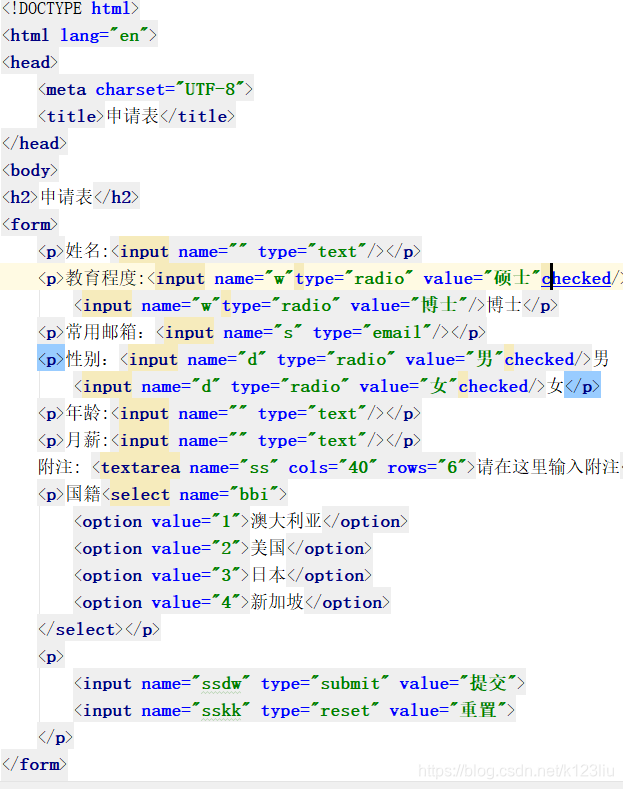The height and width of the screenshot is (789, 623).
Task: Click the textarea tag name
Action: [140, 467]
